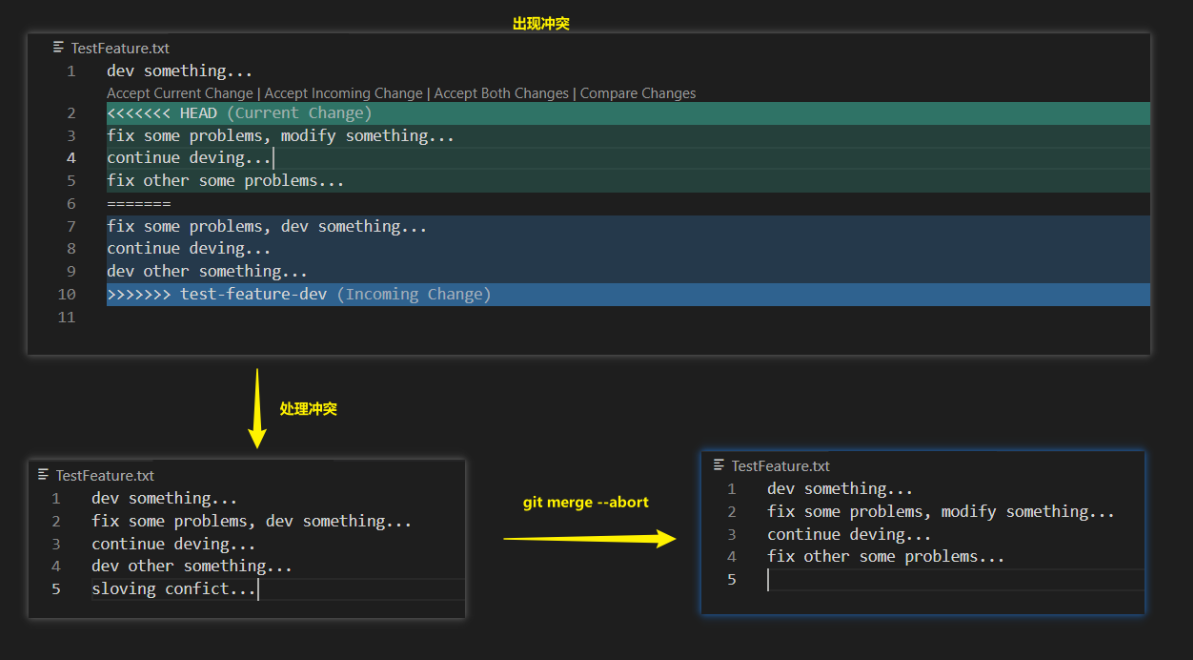Click Compare Changes
Viewport: 1193px width, 660px height.
coord(638,92)
